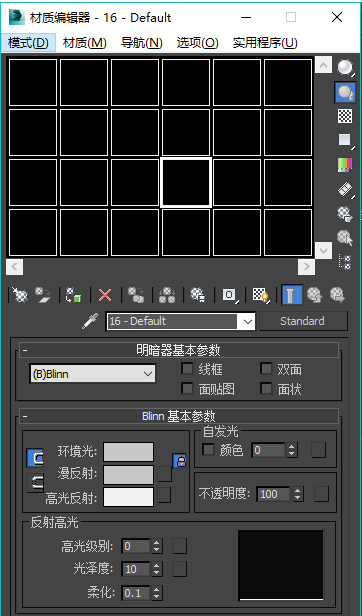The width and height of the screenshot is (362, 616).
Task: Reset map/material with red X icon
Action: coord(105,295)
